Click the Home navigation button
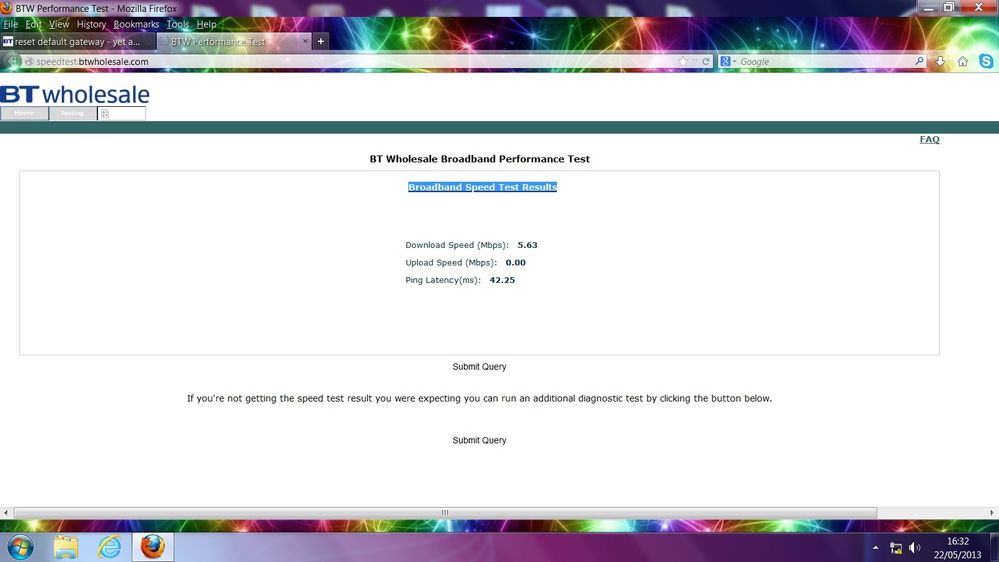The width and height of the screenshot is (999, 562). pos(24,113)
